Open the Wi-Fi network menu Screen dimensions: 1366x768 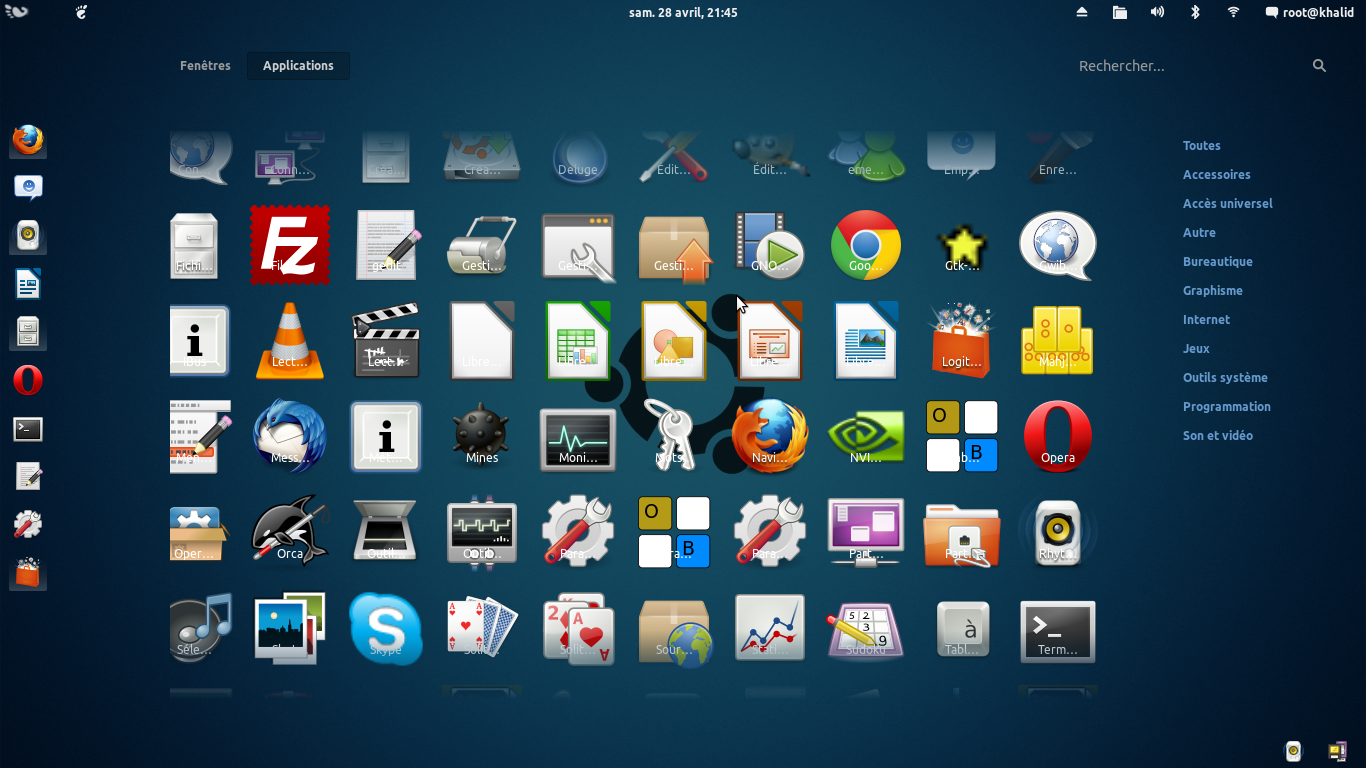pos(1233,12)
